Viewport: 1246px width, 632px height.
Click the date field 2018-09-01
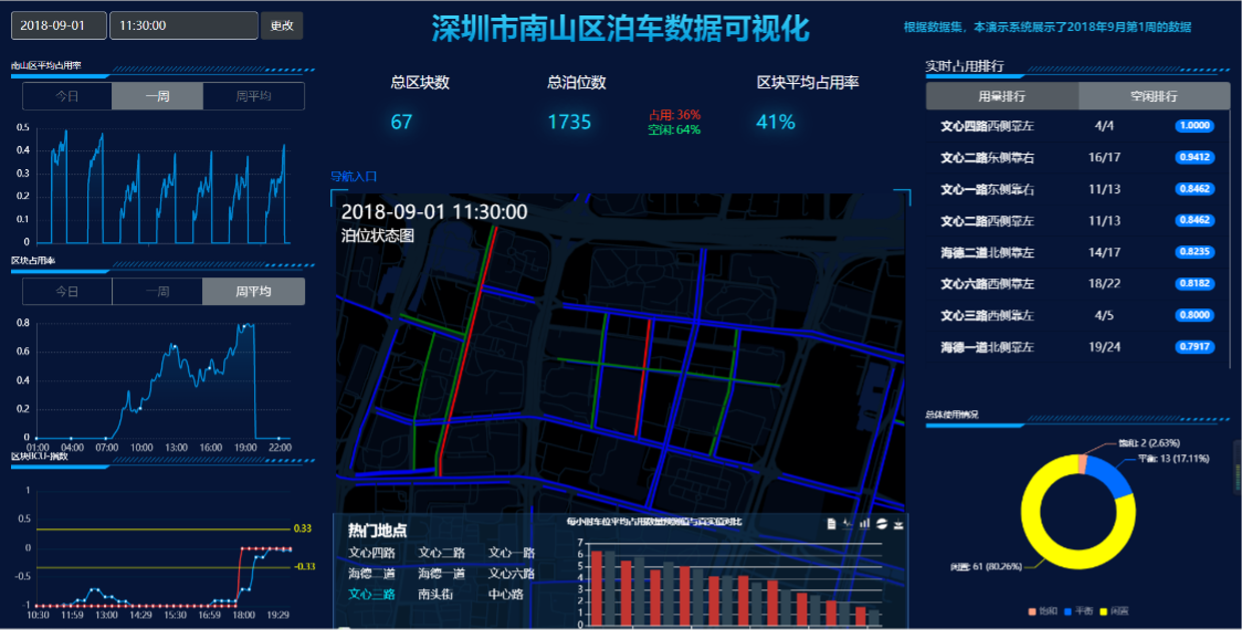point(58,26)
